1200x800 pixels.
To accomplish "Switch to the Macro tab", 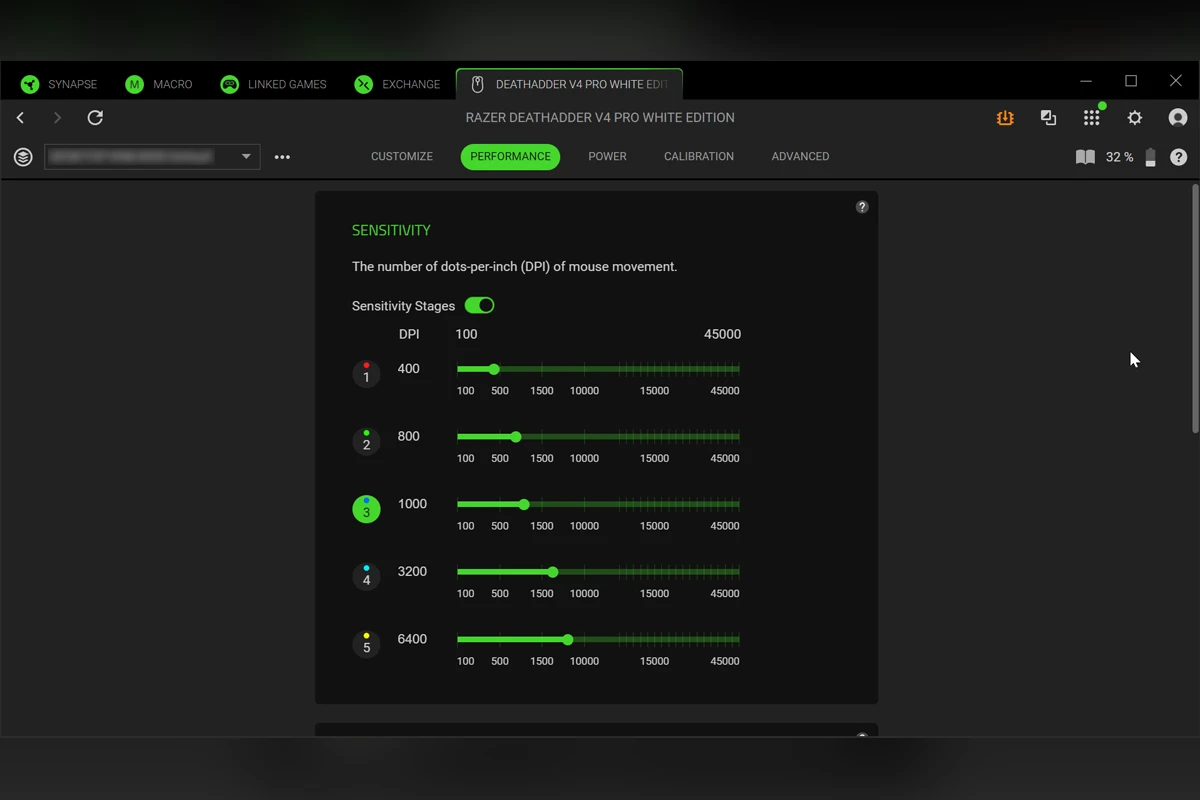I will [159, 84].
